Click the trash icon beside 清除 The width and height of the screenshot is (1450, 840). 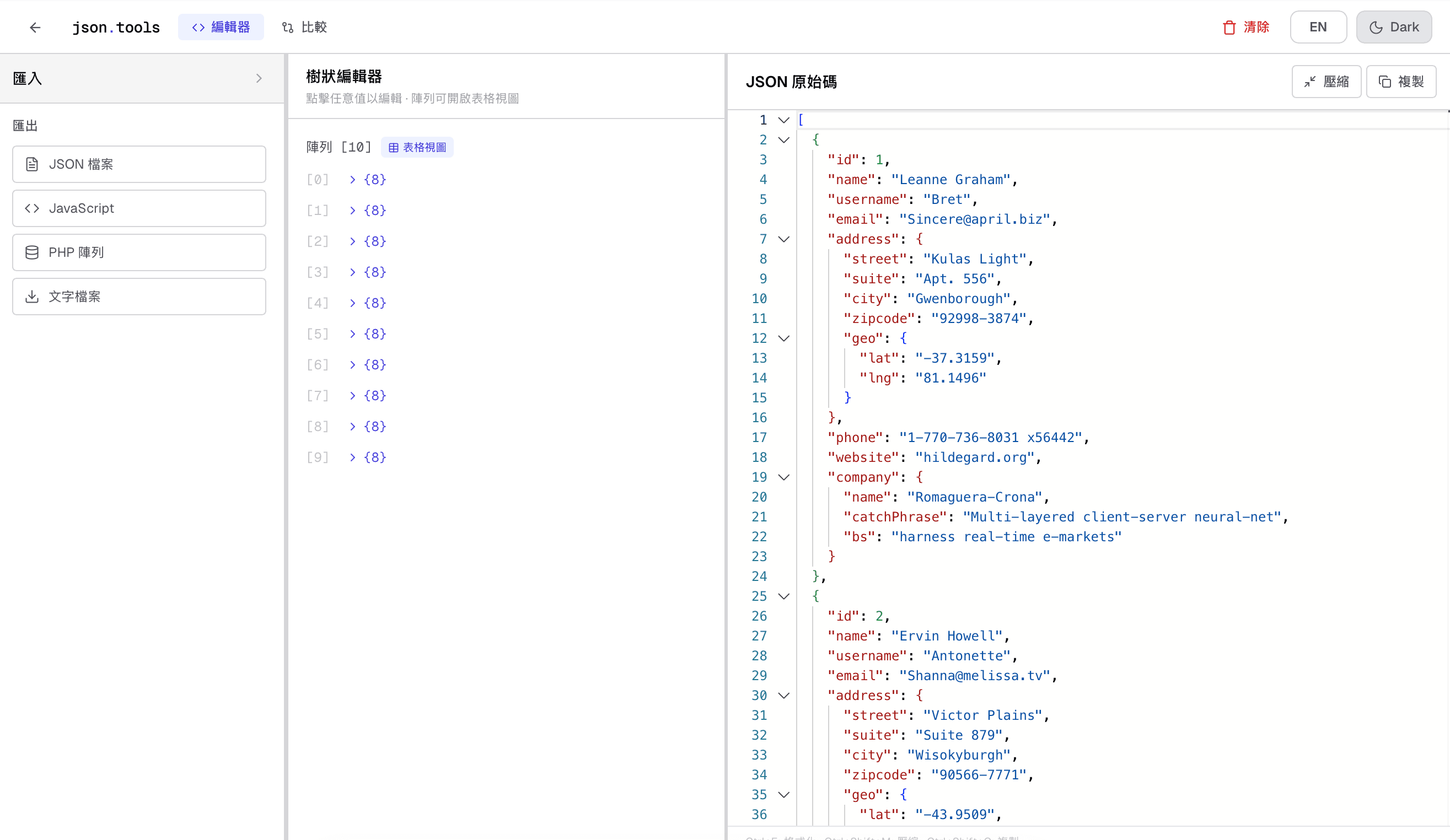click(1229, 27)
